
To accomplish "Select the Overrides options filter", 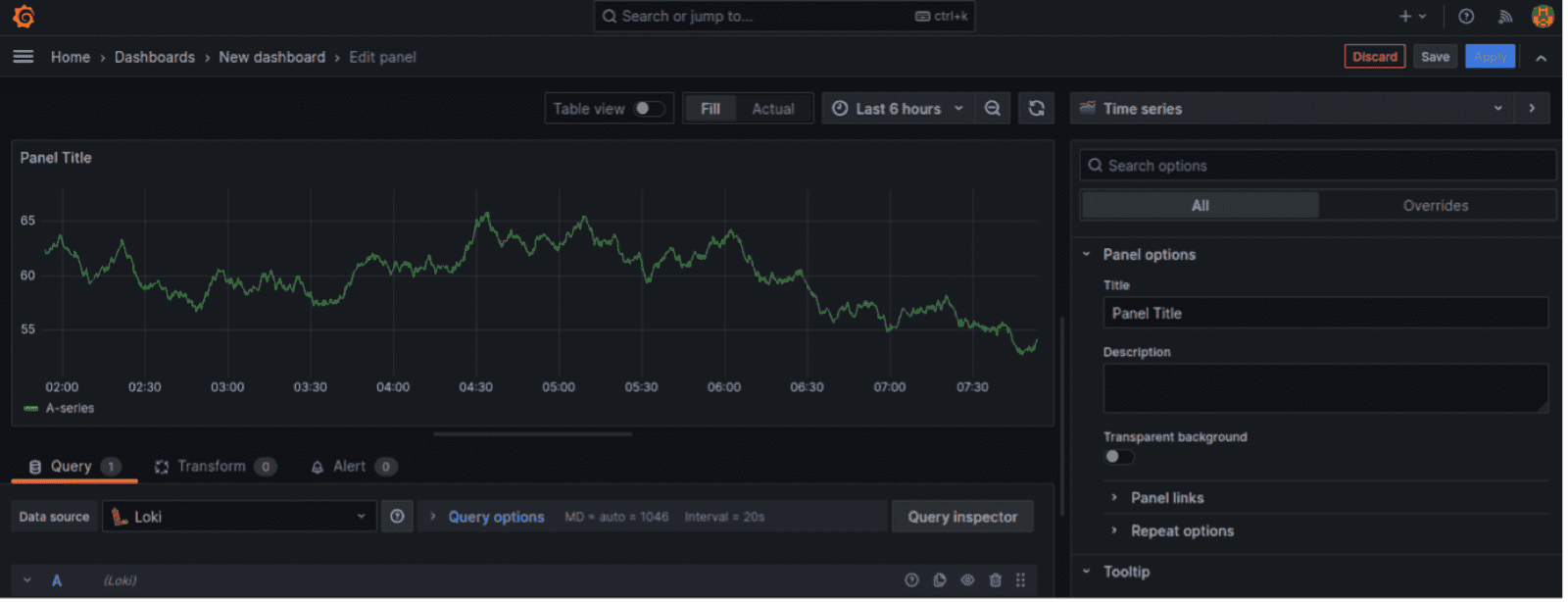I will tap(1436, 205).
